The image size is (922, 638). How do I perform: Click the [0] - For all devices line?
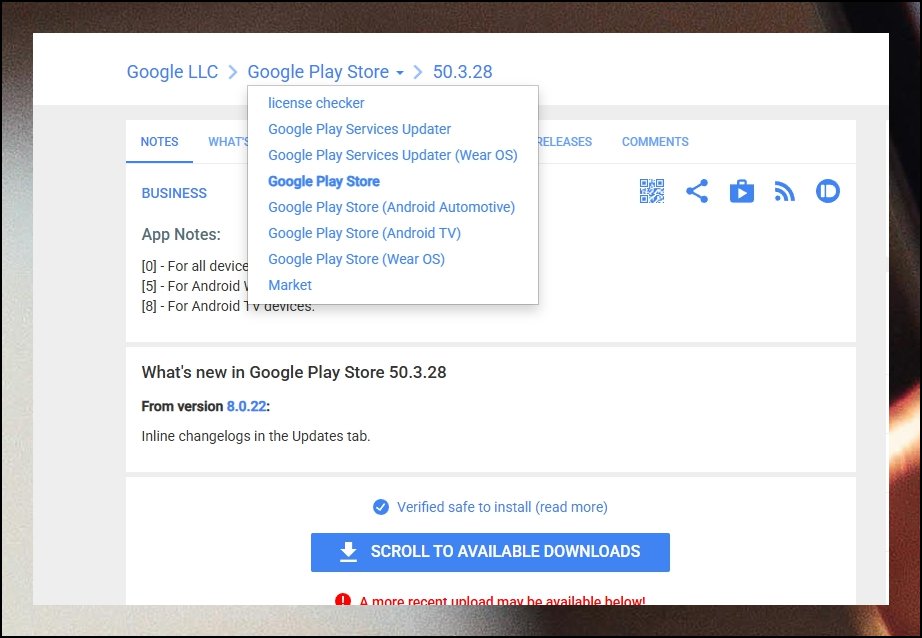tap(195, 266)
